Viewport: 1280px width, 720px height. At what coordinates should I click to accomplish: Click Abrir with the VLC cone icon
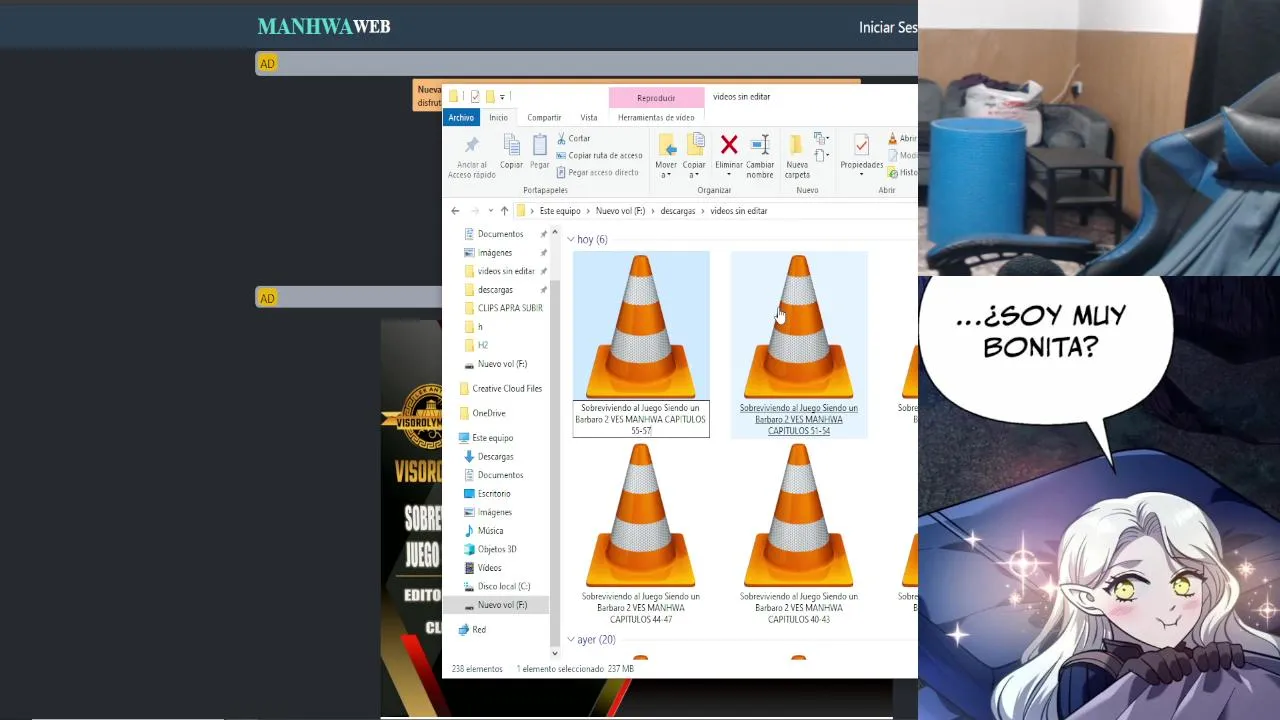tap(901, 139)
